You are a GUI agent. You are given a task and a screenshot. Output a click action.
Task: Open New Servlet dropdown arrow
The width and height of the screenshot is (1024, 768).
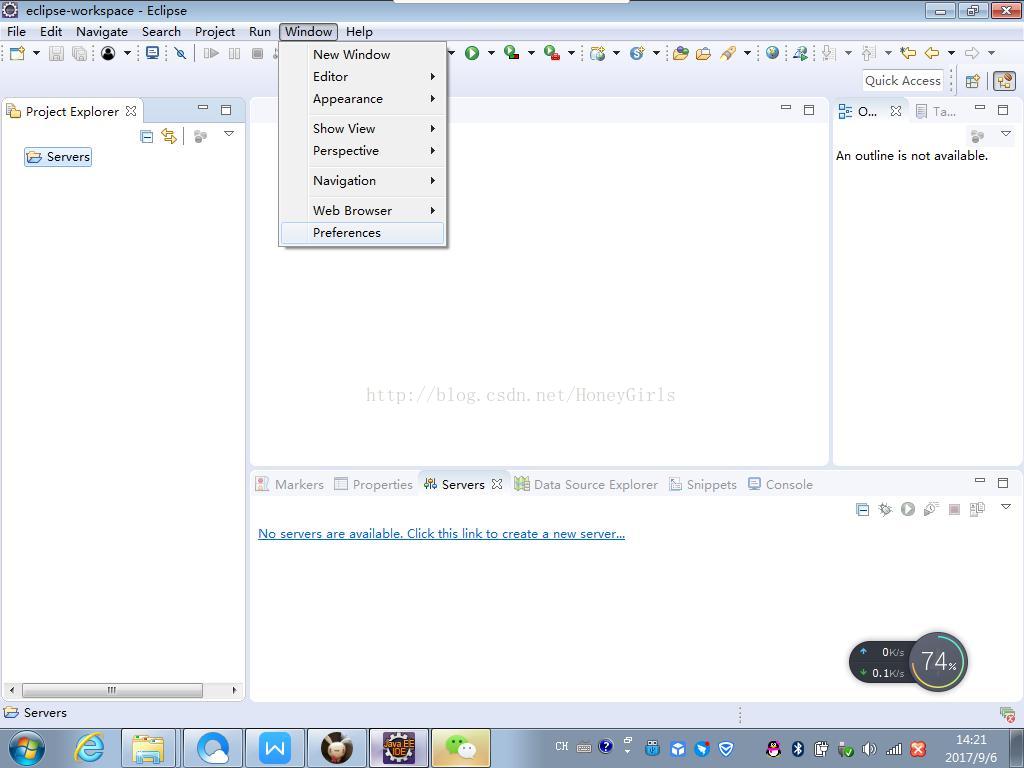pyautogui.click(x=656, y=54)
